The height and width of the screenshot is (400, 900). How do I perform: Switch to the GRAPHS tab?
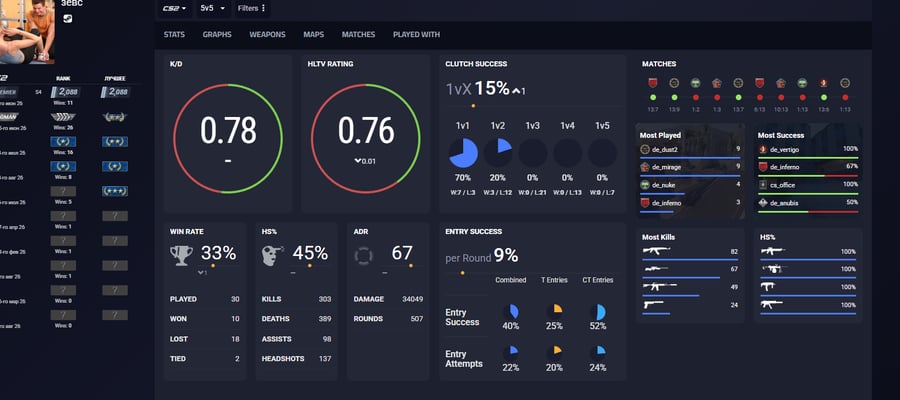pos(217,34)
